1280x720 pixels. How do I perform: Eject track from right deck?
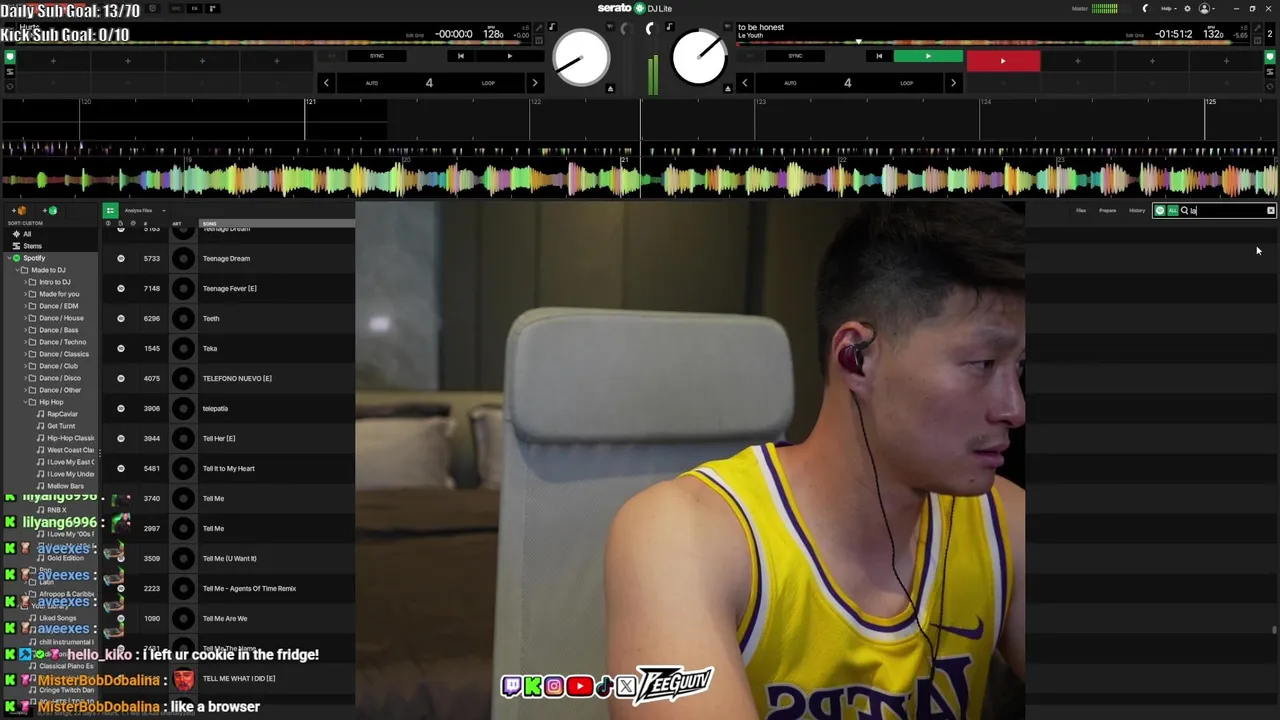pyautogui.click(x=728, y=89)
